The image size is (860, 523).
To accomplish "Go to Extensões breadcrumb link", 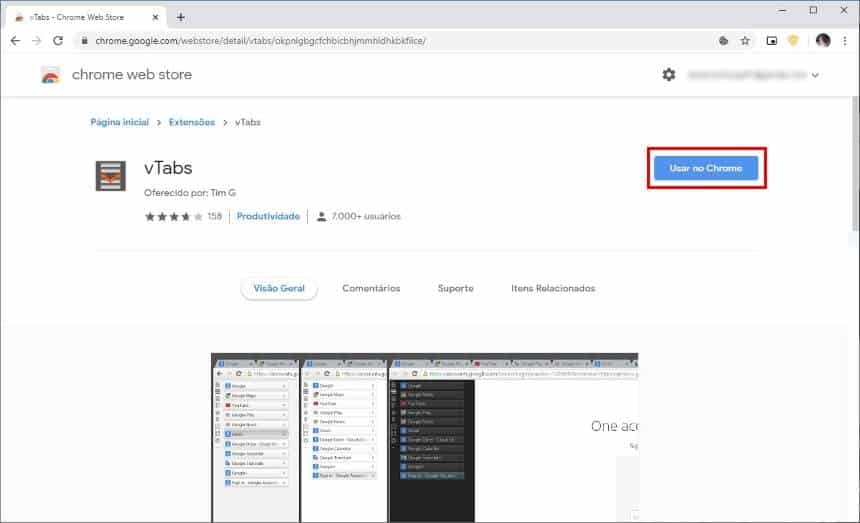I will coord(192,122).
